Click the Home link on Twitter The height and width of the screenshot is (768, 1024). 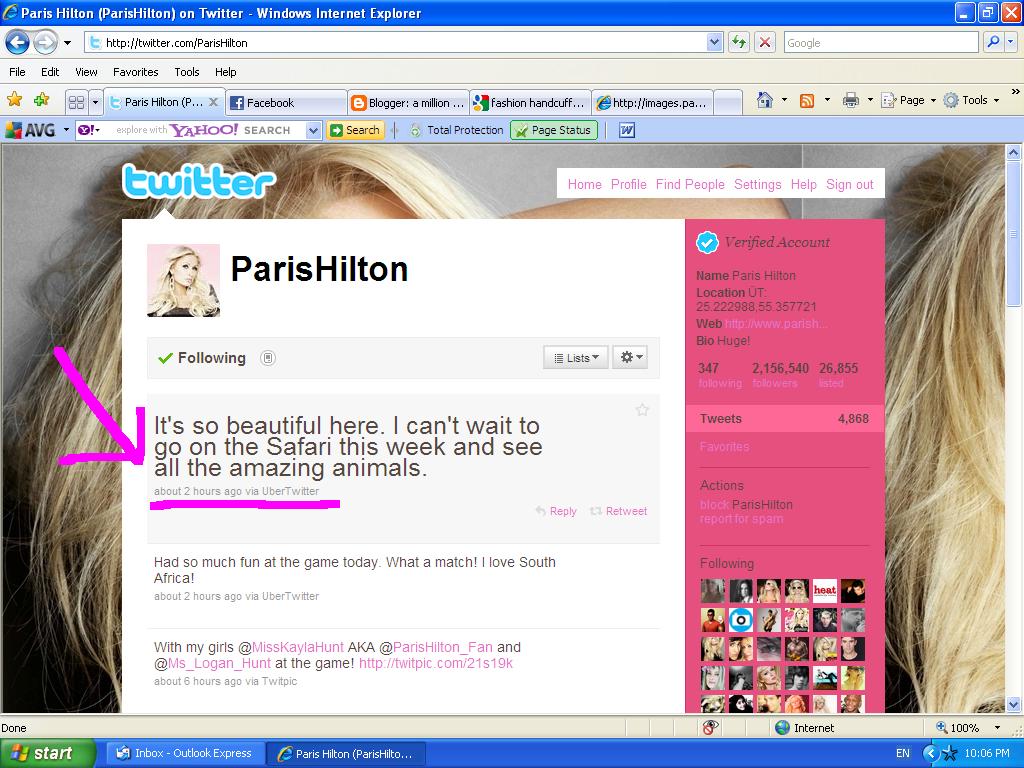pyautogui.click(x=584, y=184)
